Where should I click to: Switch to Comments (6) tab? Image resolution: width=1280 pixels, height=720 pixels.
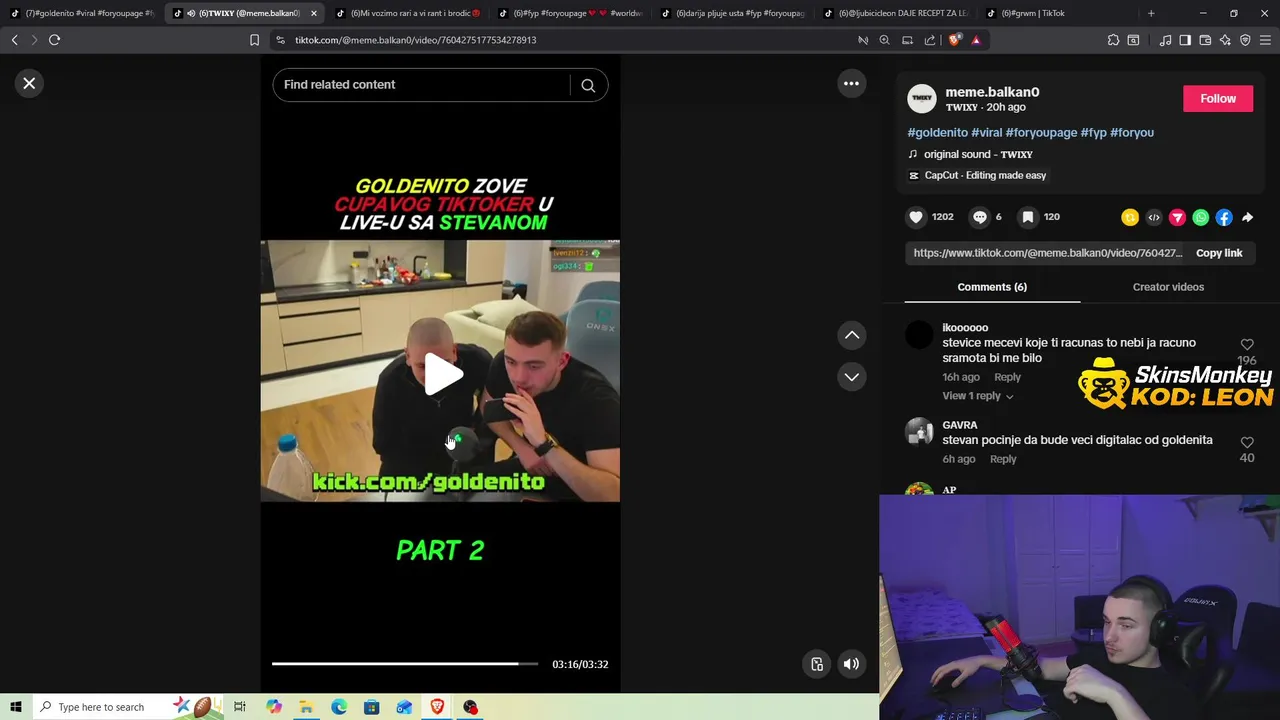[992, 287]
